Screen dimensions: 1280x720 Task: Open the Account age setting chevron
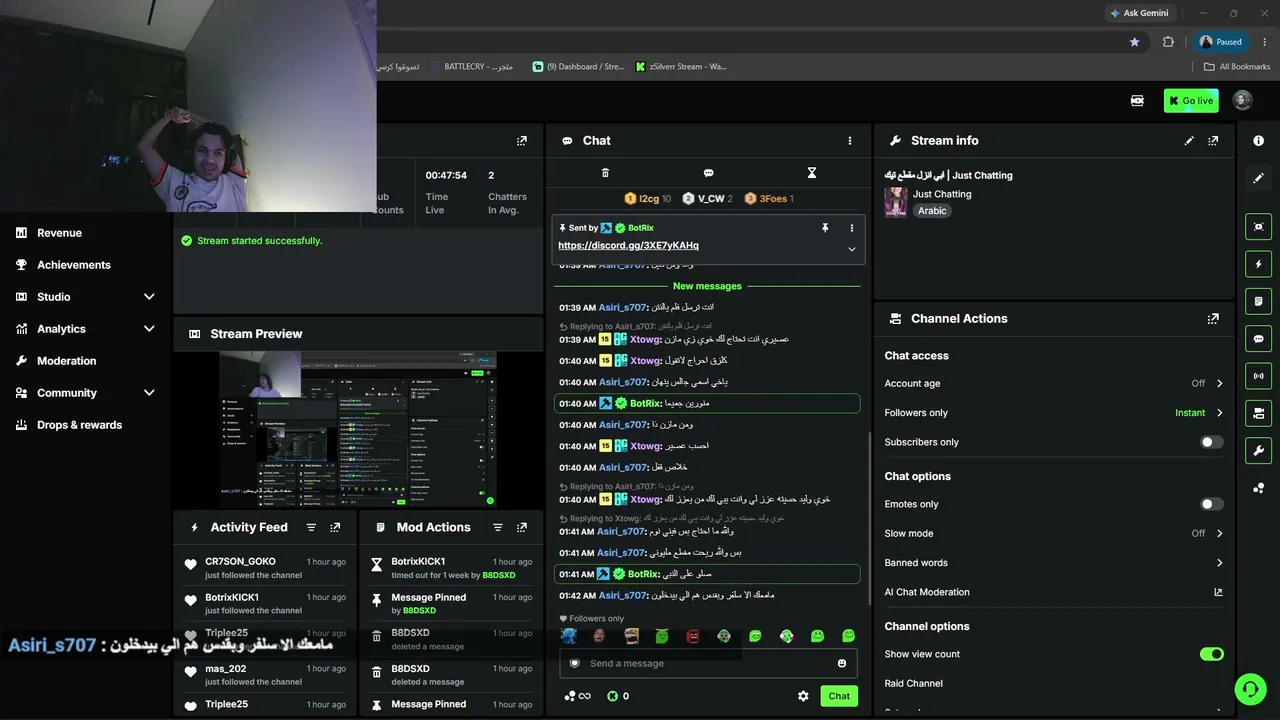tap(1219, 383)
